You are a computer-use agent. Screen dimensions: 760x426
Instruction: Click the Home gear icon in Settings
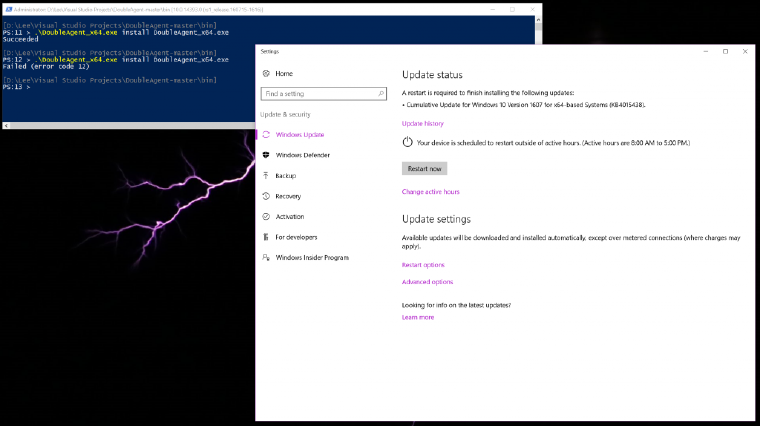pos(266,74)
